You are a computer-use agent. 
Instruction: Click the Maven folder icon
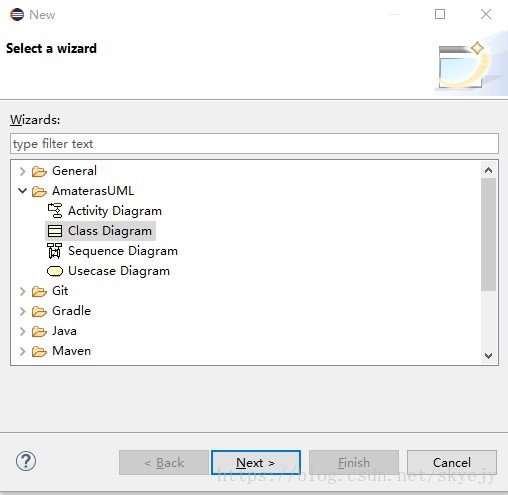tap(39, 351)
